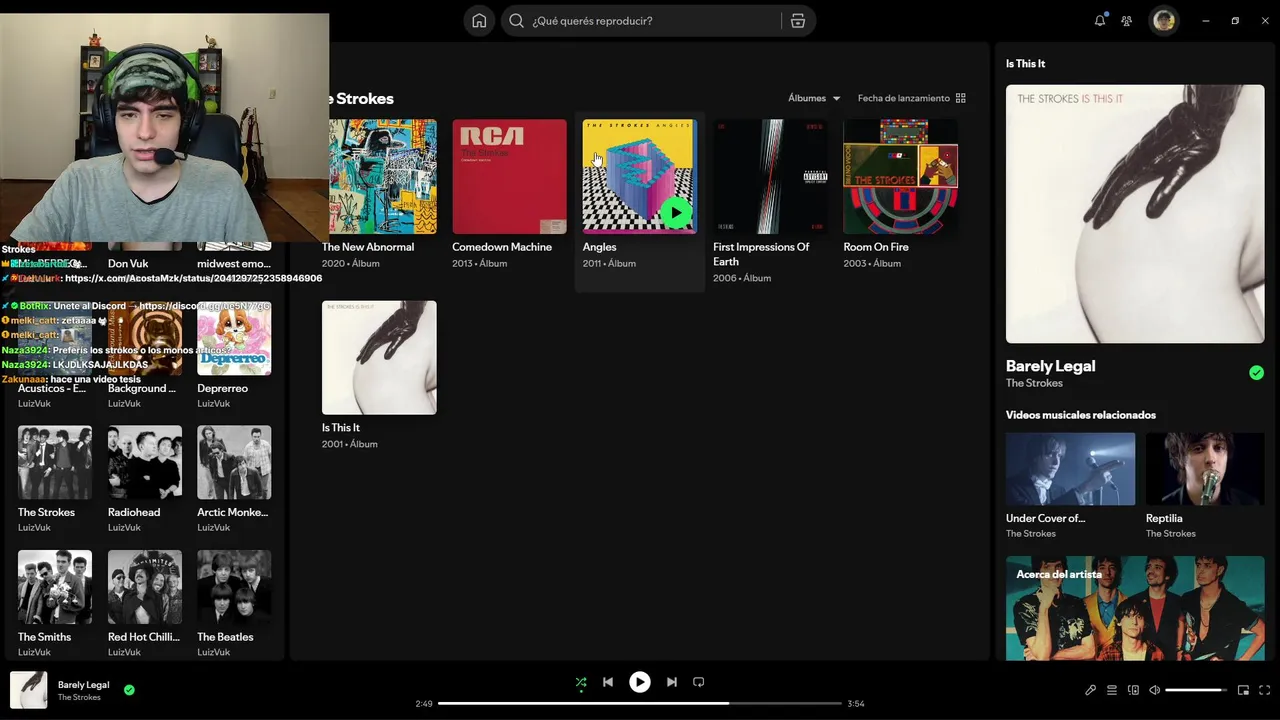Seek within the song progress bar

640,704
